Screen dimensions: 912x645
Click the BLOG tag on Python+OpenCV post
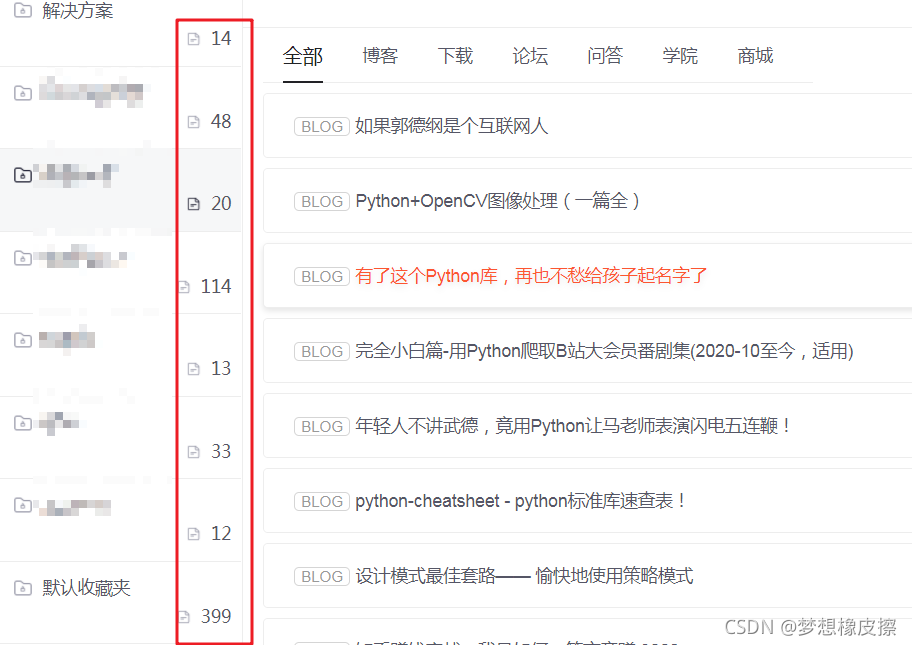[x=322, y=201]
